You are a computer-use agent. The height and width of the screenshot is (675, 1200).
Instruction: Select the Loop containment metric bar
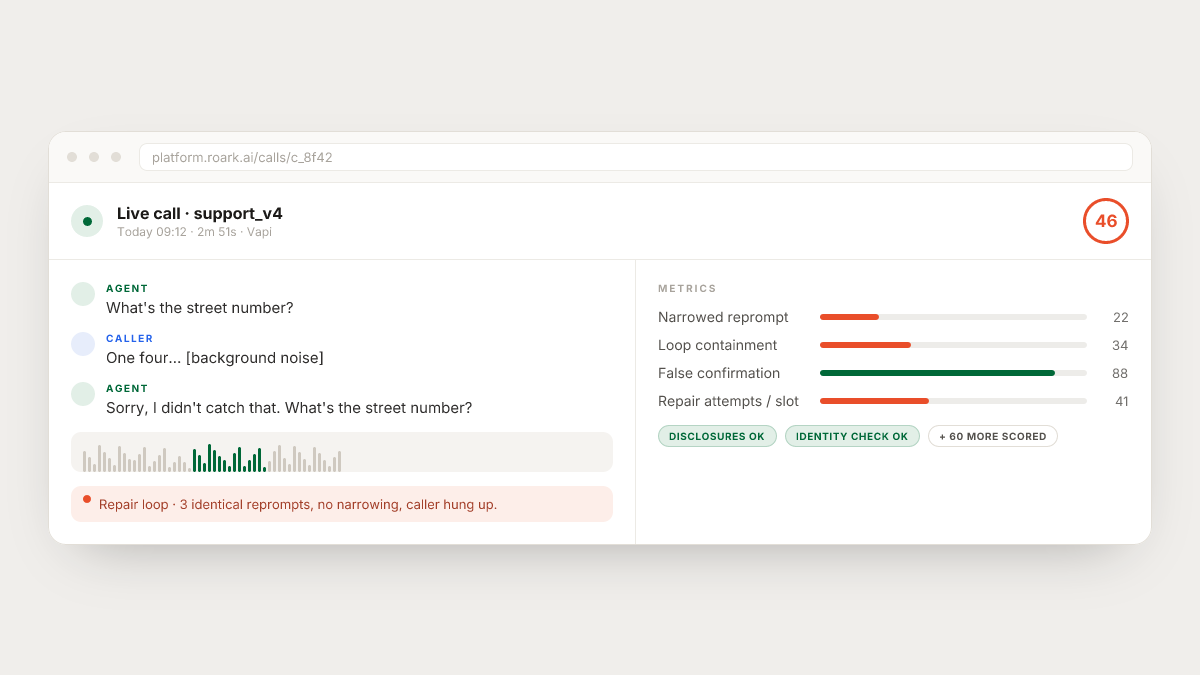953,345
